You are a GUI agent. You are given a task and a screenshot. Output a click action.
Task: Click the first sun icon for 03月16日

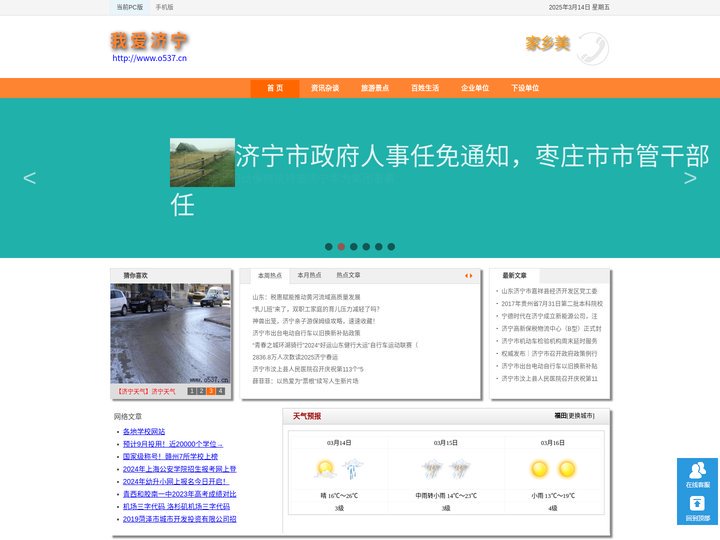[540, 469]
